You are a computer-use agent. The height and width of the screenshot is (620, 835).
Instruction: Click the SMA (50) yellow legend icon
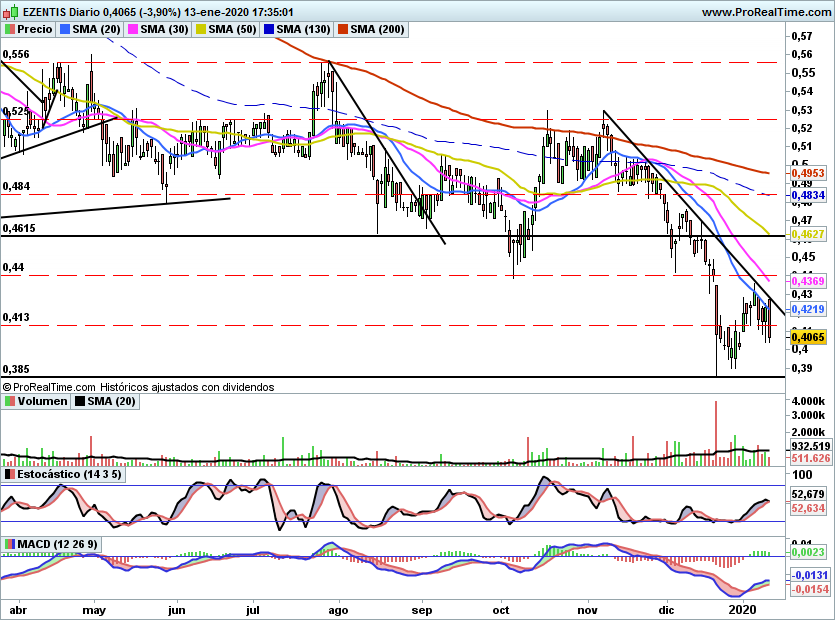pos(201,29)
